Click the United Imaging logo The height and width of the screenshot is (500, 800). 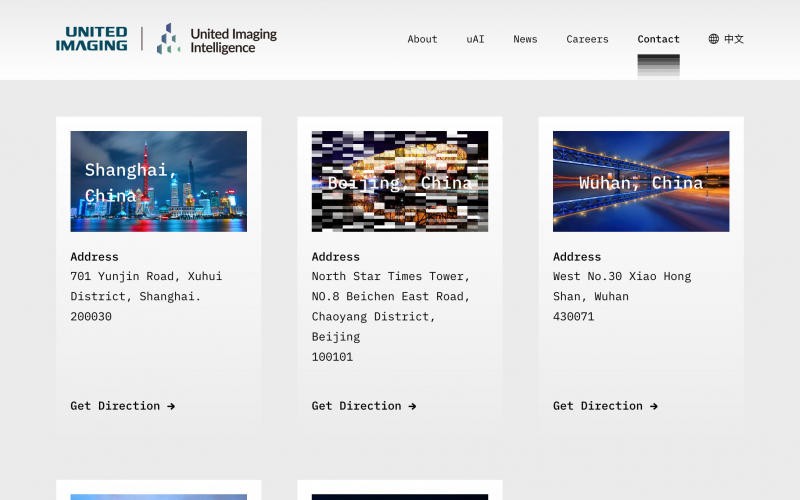coord(91,39)
